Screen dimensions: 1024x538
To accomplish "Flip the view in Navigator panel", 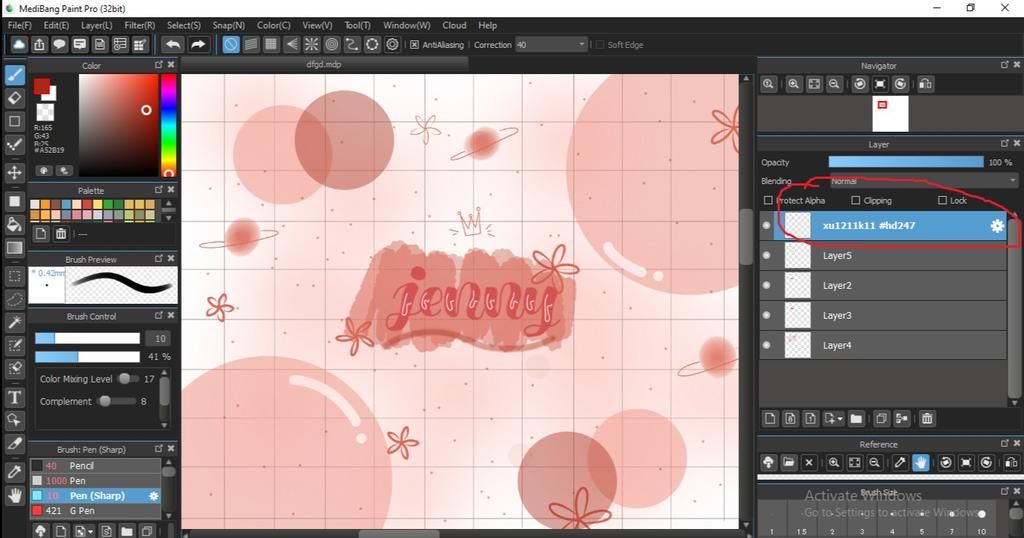I will click(x=925, y=84).
